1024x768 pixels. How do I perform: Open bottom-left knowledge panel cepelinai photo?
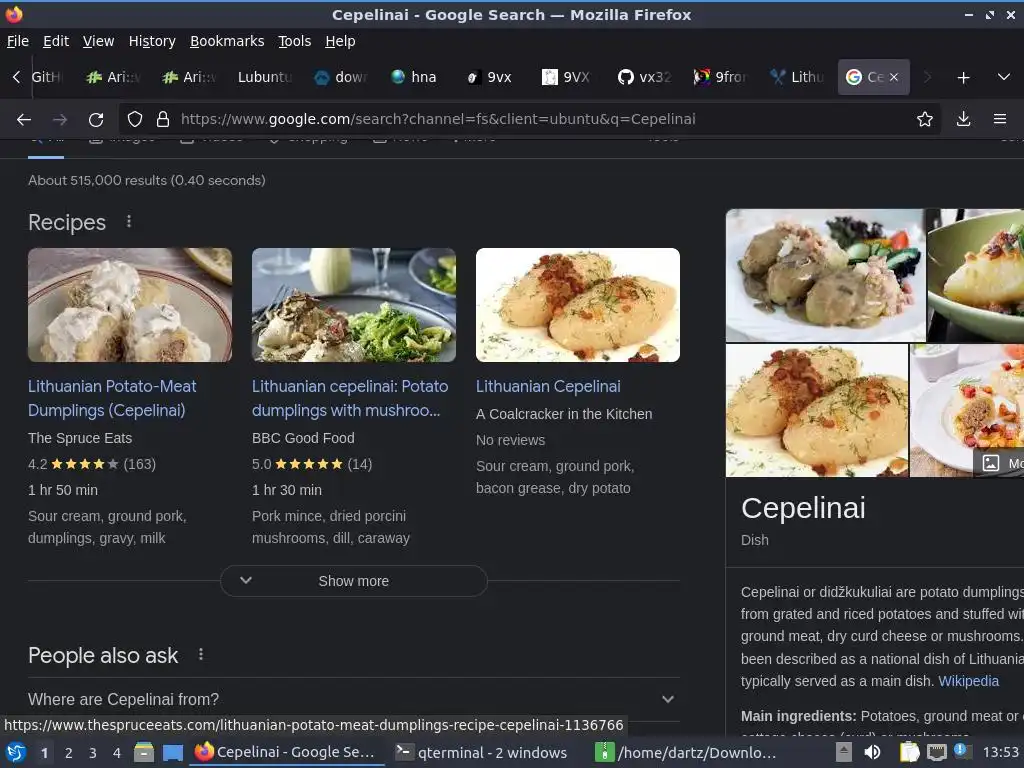[817, 411]
